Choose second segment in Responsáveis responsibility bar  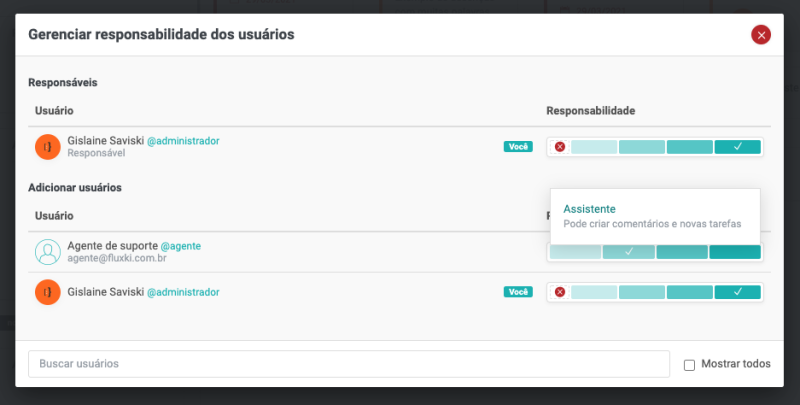(x=642, y=147)
